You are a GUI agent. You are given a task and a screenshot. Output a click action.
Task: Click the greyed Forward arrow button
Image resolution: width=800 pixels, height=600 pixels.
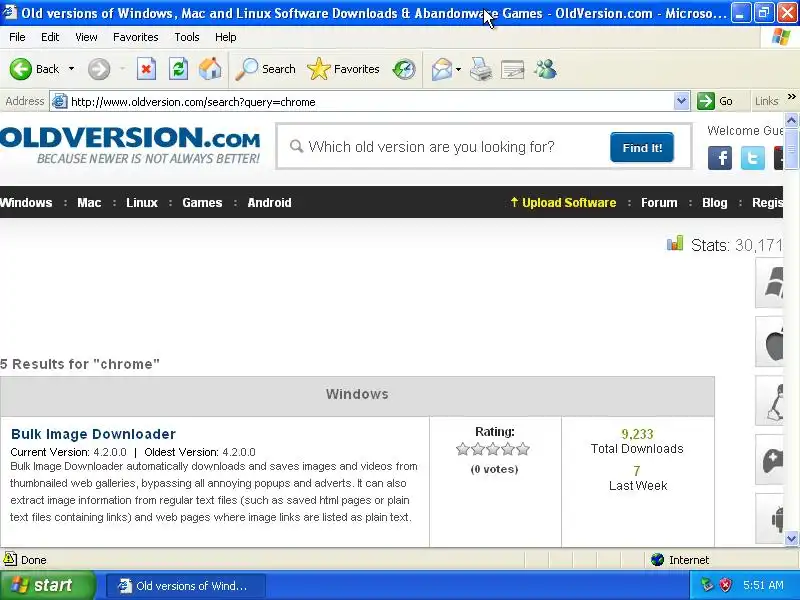point(98,69)
